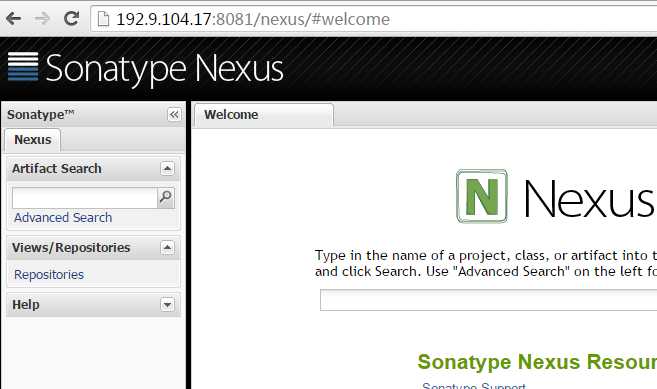Screen dimensions: 657x389
Task: Click the browser forward arrow
Action: pos(42,18)
